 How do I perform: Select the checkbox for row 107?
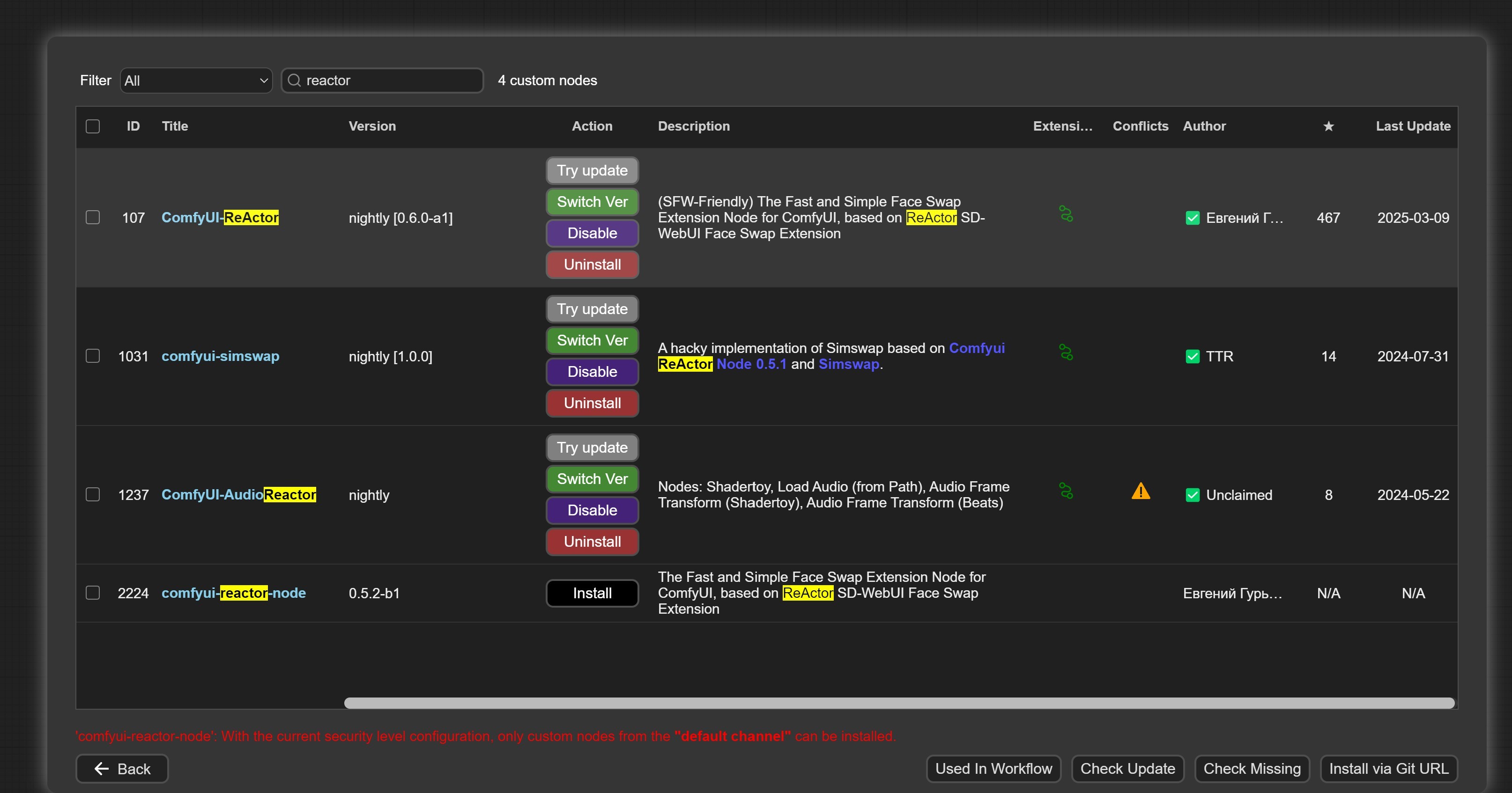(x=93, y=218)
